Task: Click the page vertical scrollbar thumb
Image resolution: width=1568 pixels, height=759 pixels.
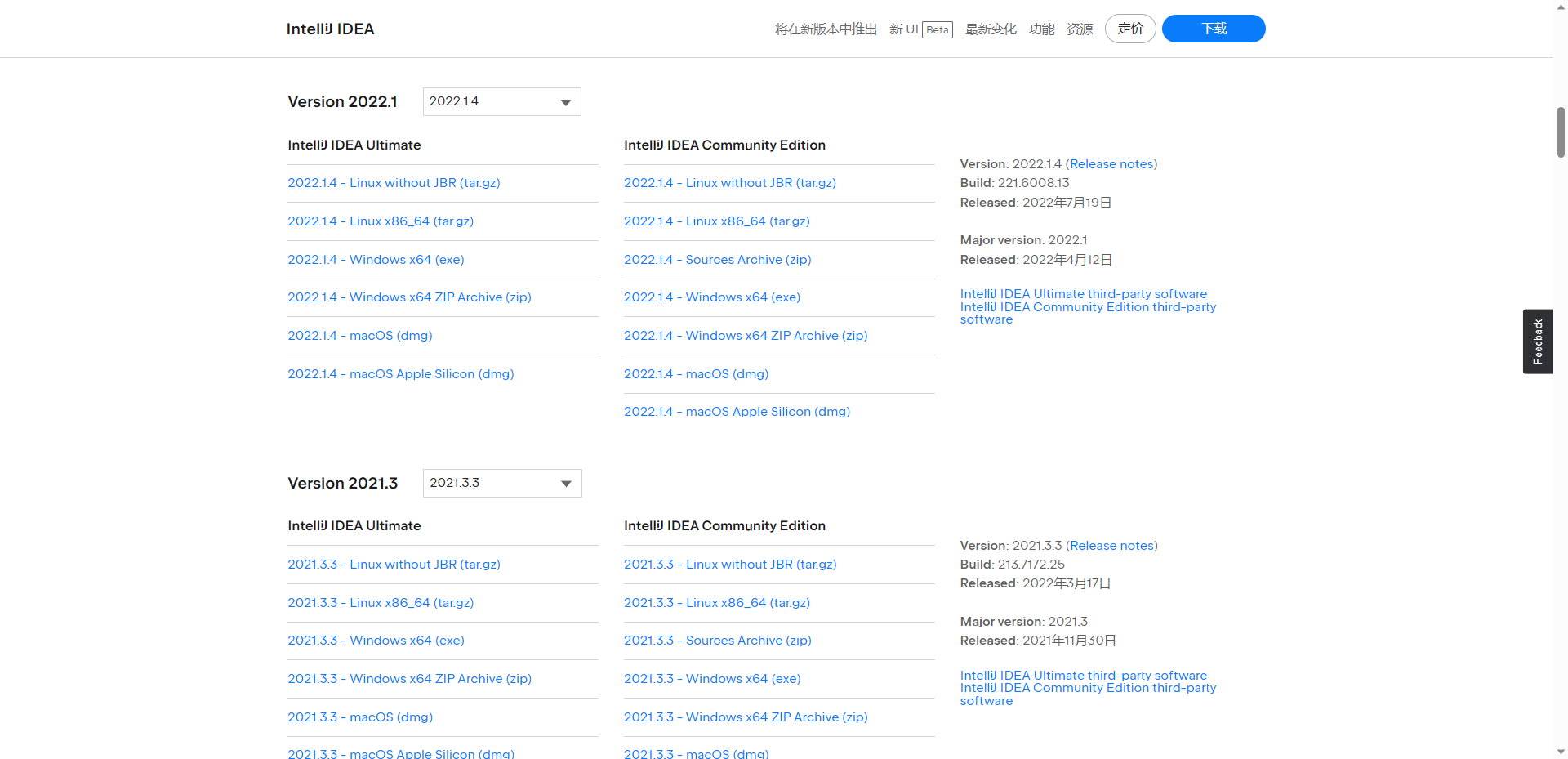Action: point(1561,132)
